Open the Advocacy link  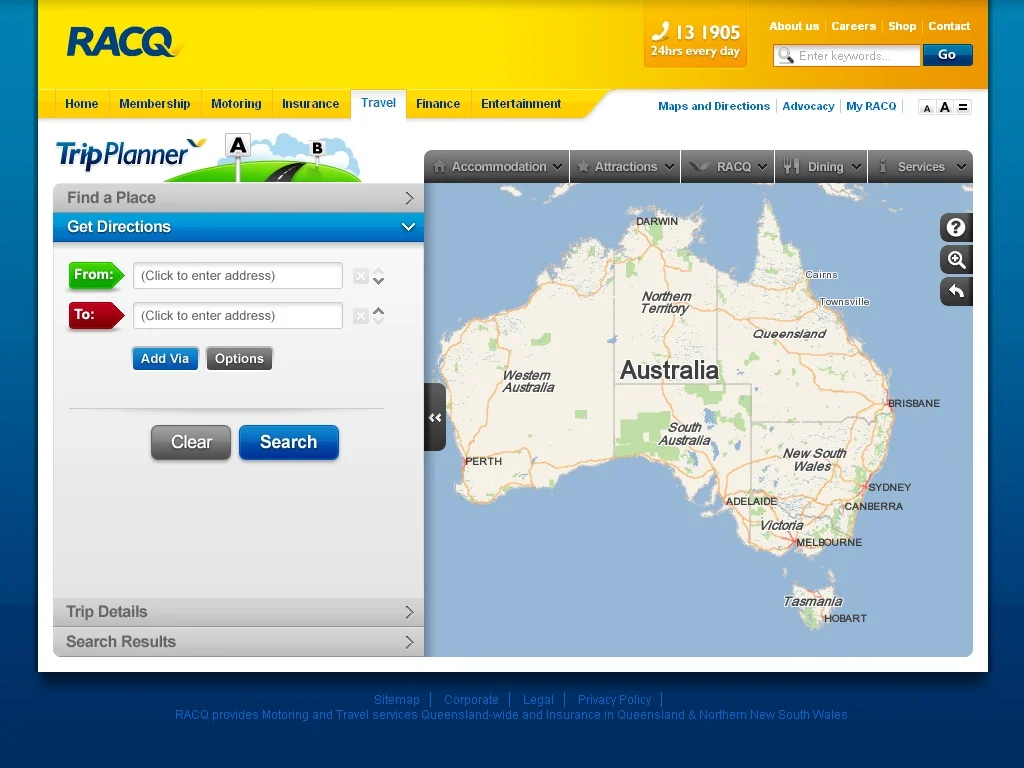point(808,106)
